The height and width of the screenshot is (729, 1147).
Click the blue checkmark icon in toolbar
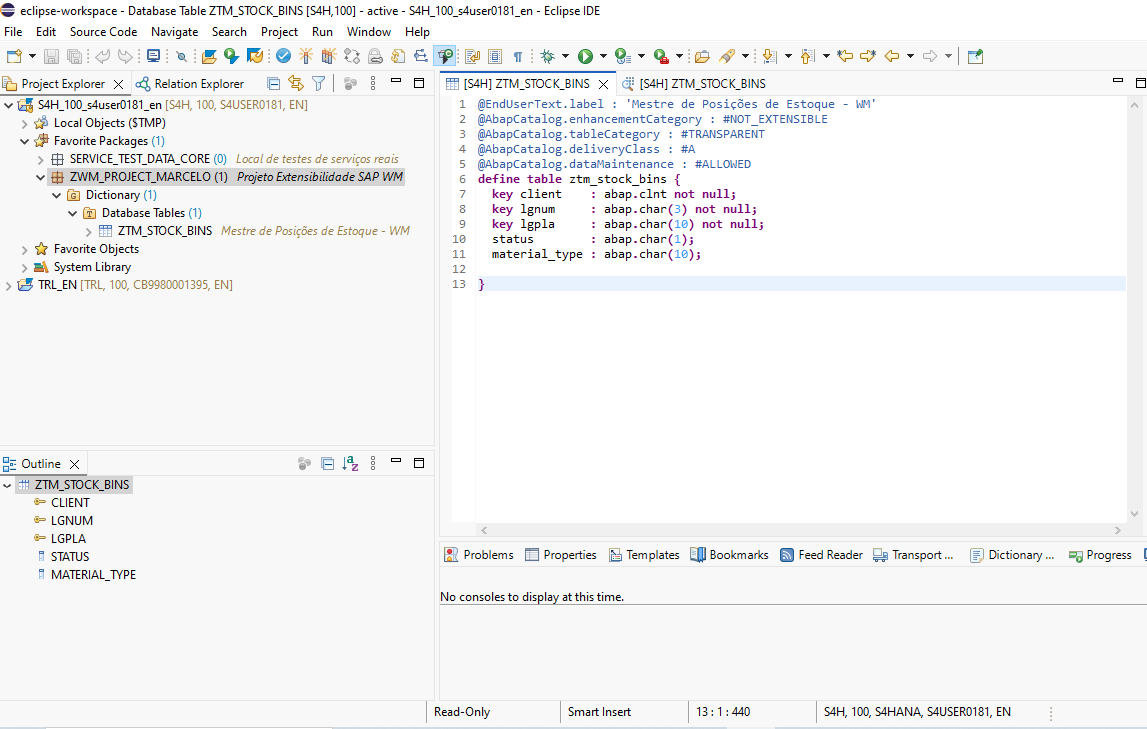tap(284, 57)
